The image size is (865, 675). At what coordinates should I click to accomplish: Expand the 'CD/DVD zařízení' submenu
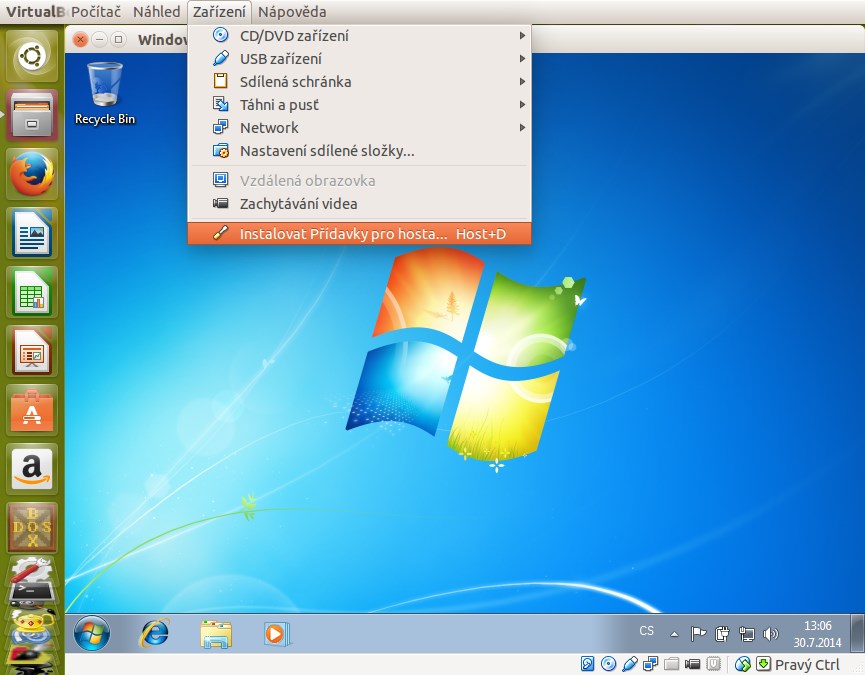point(293,35)
